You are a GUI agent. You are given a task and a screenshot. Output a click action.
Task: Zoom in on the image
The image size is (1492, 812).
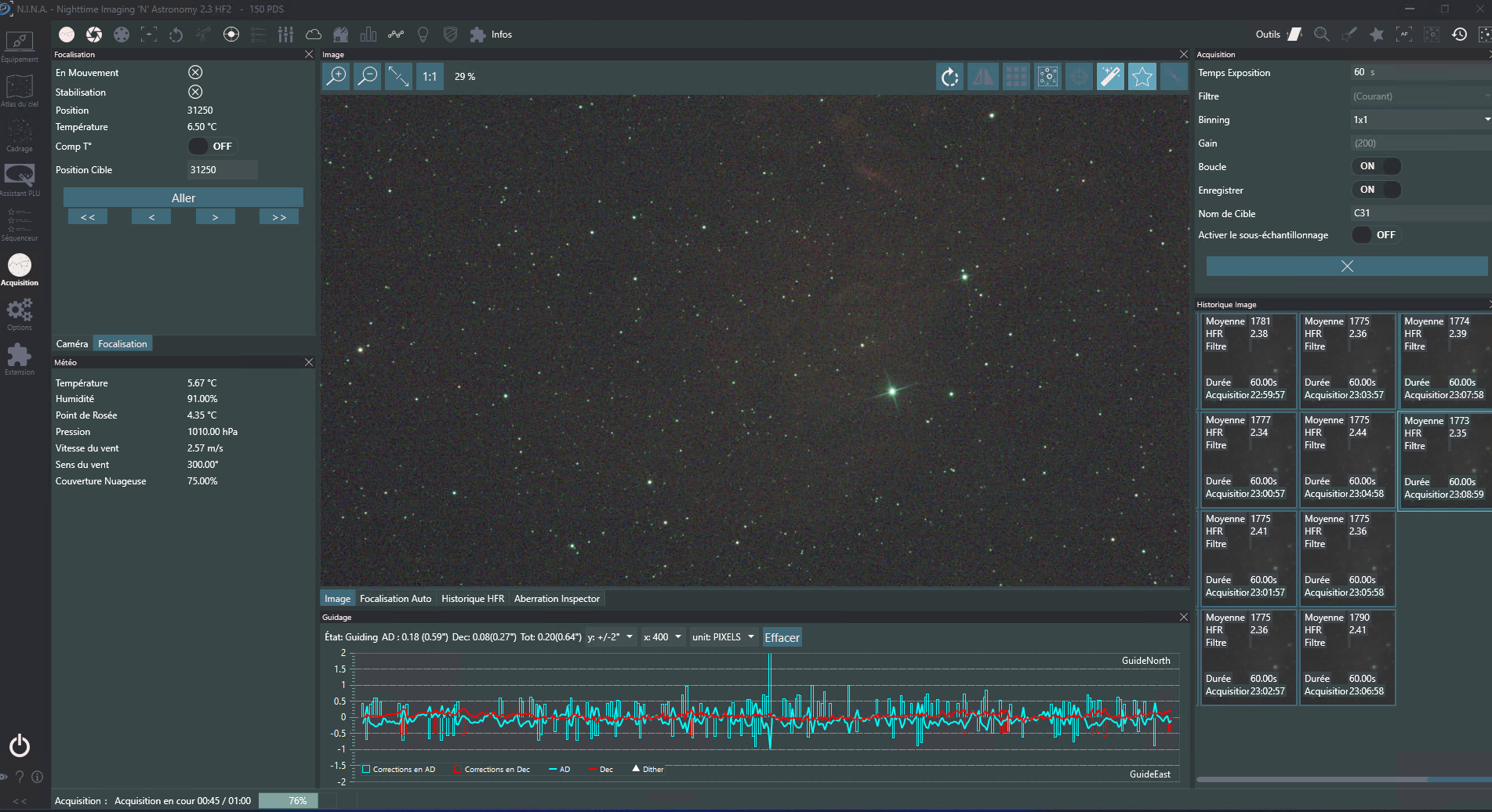(336, 76)
